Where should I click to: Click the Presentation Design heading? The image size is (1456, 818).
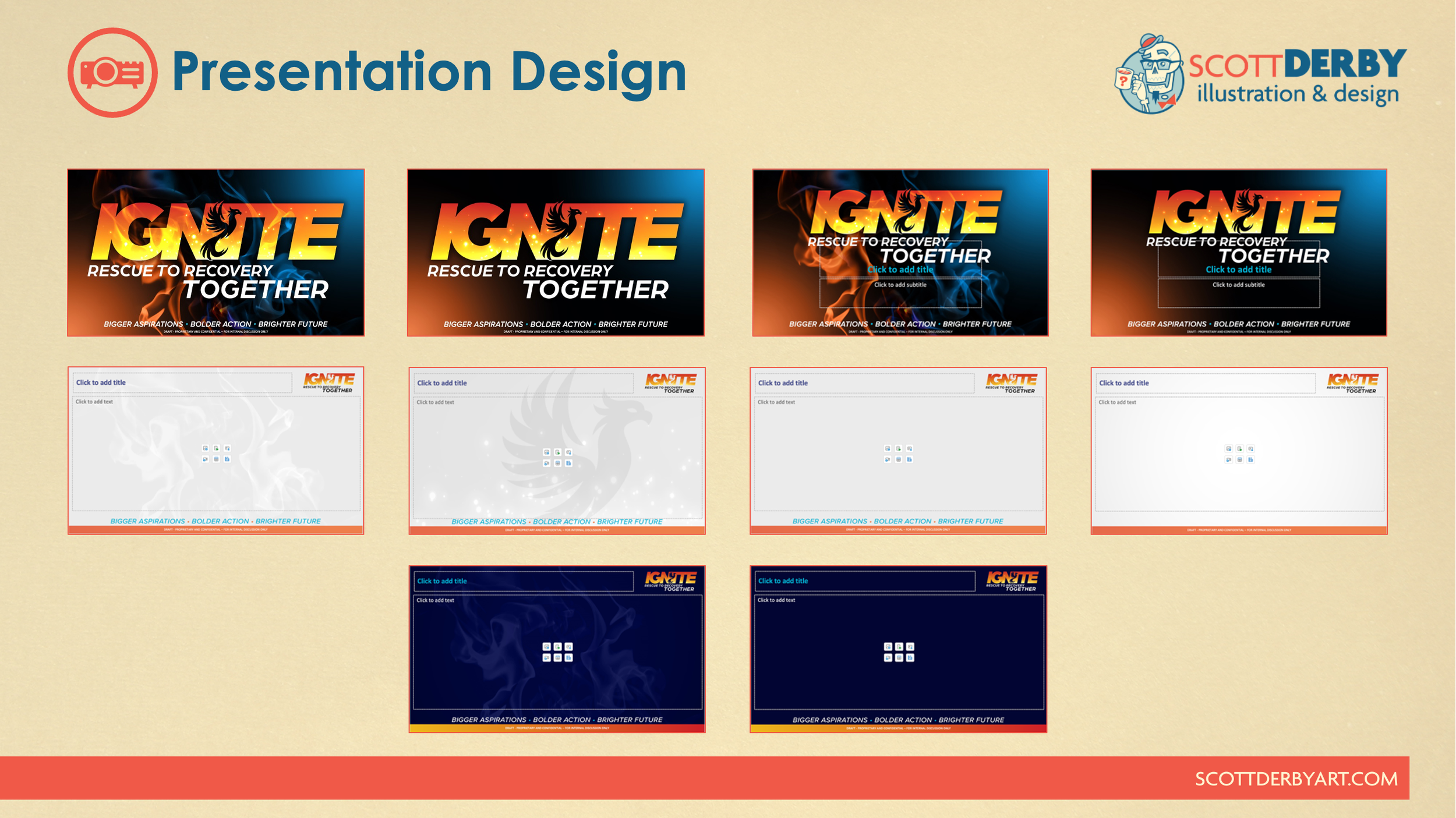(429, 72)
